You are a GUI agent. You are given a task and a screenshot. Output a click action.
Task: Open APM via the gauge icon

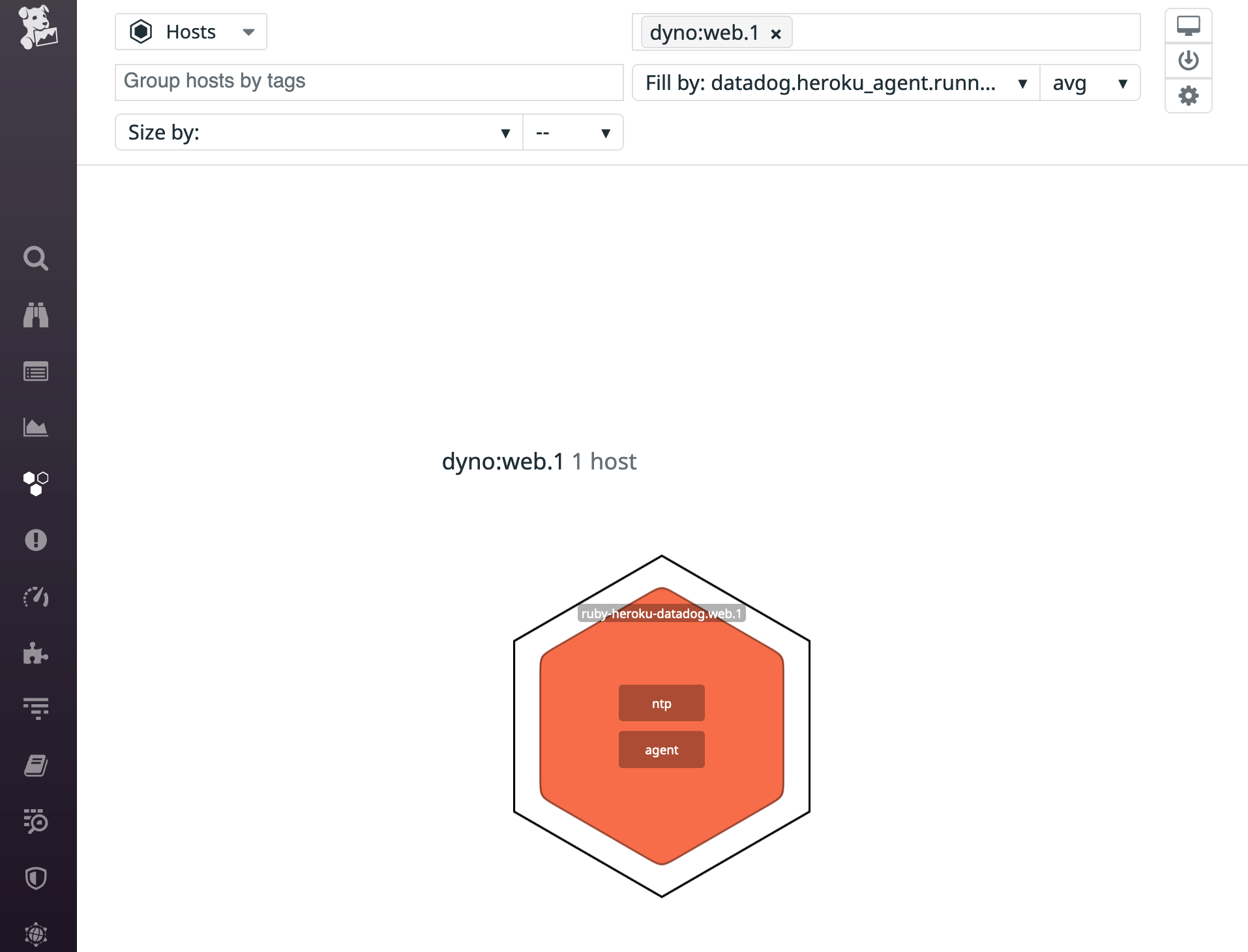coord(37,597)
